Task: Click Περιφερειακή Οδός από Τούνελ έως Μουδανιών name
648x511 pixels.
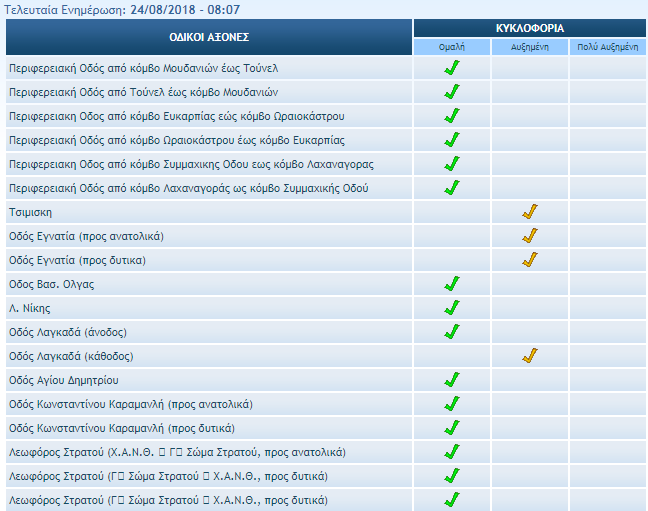Action: pos(135,92)
